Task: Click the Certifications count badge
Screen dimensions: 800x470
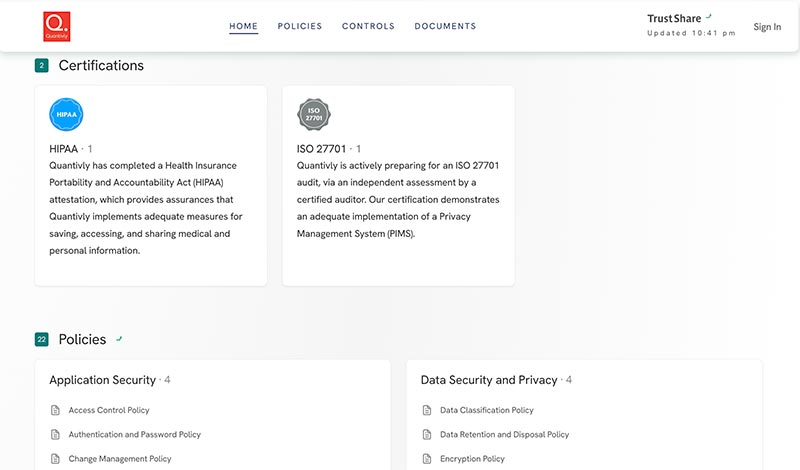Action: click(42, 65)
